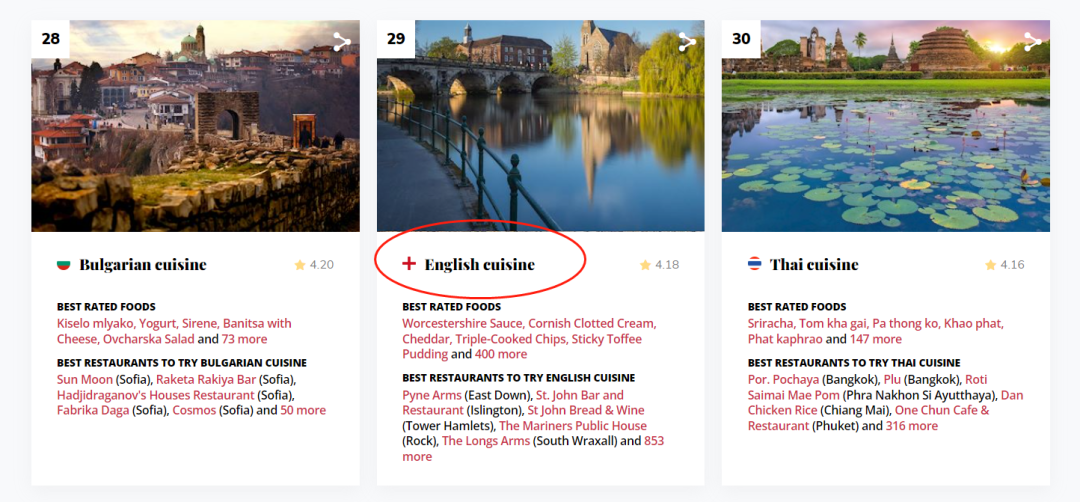Viewport: 1080px width, 502px height.
Task: Click the share icon on the Bulgarian photo
Action: (342, 42)
